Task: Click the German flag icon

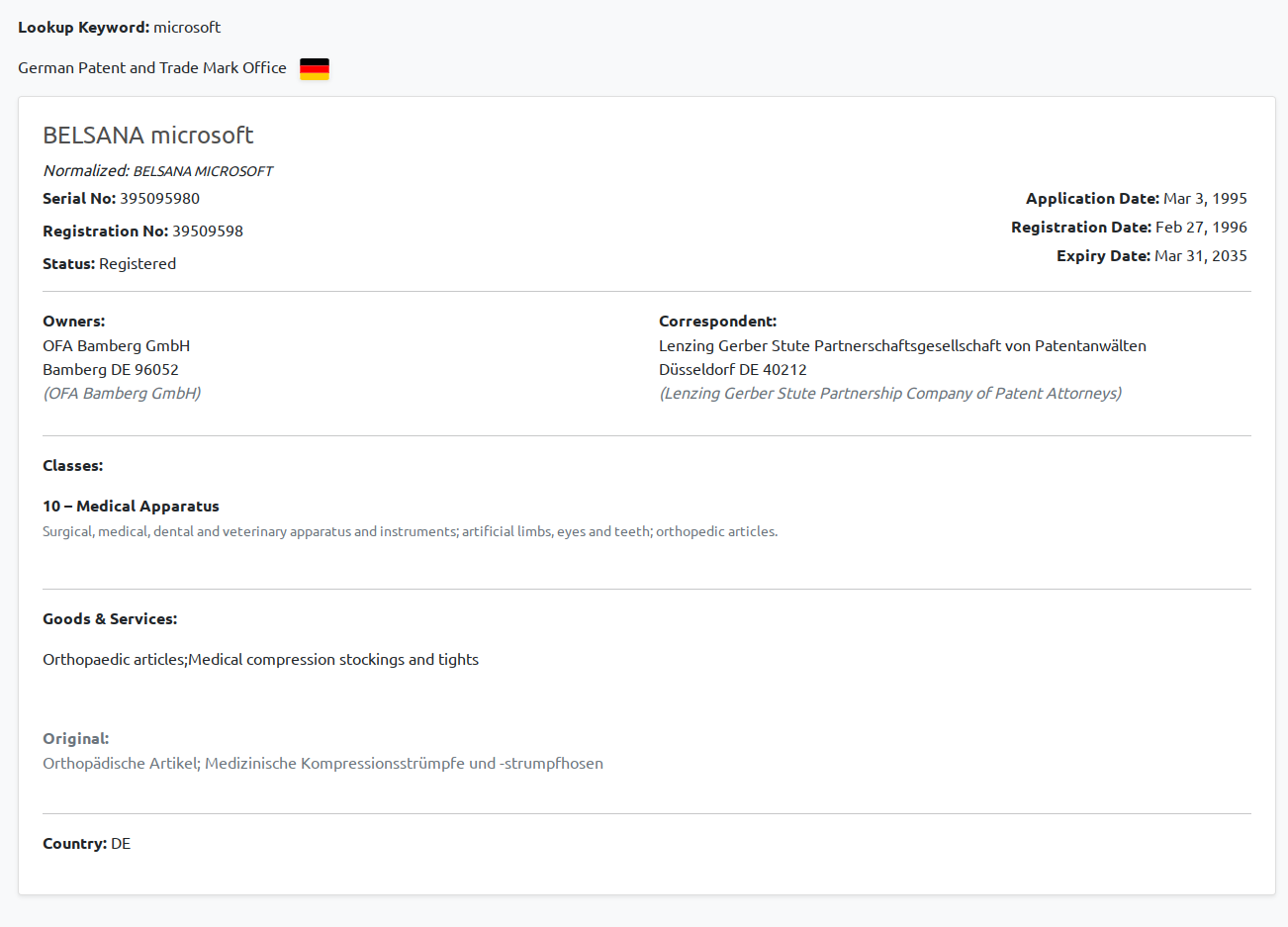Action: (x=315, y=68)
